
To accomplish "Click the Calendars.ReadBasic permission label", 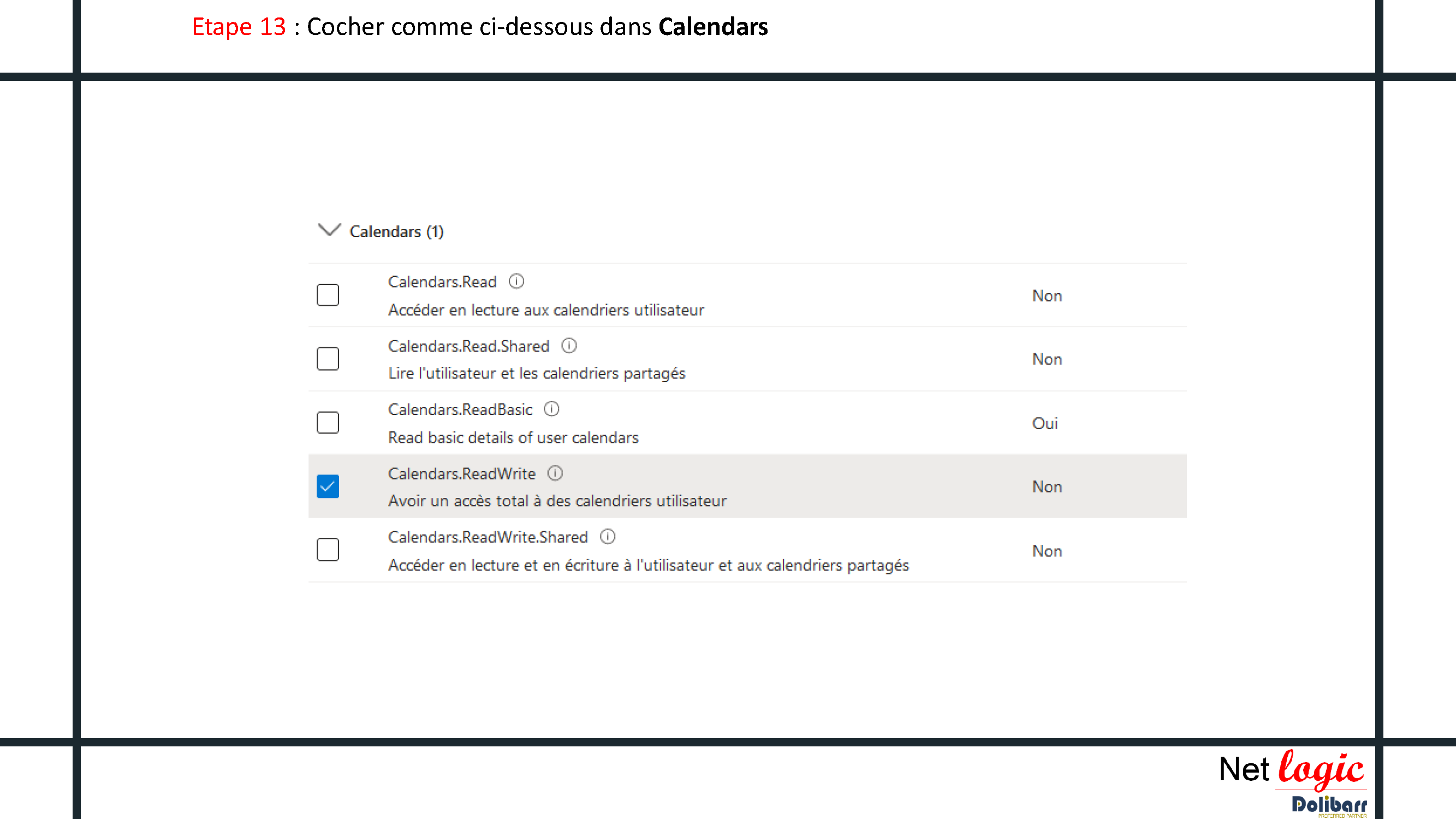I will coord(460,409).
